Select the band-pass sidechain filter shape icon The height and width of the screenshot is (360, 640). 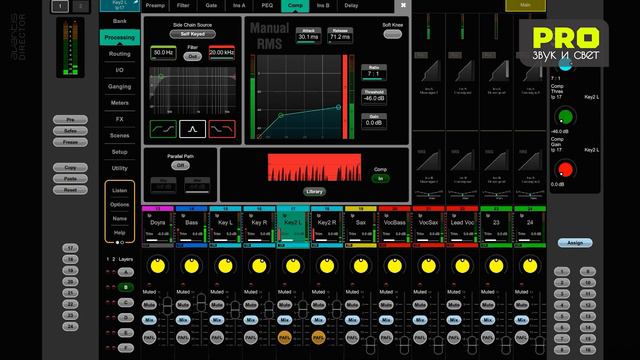(x=192, y=129)
